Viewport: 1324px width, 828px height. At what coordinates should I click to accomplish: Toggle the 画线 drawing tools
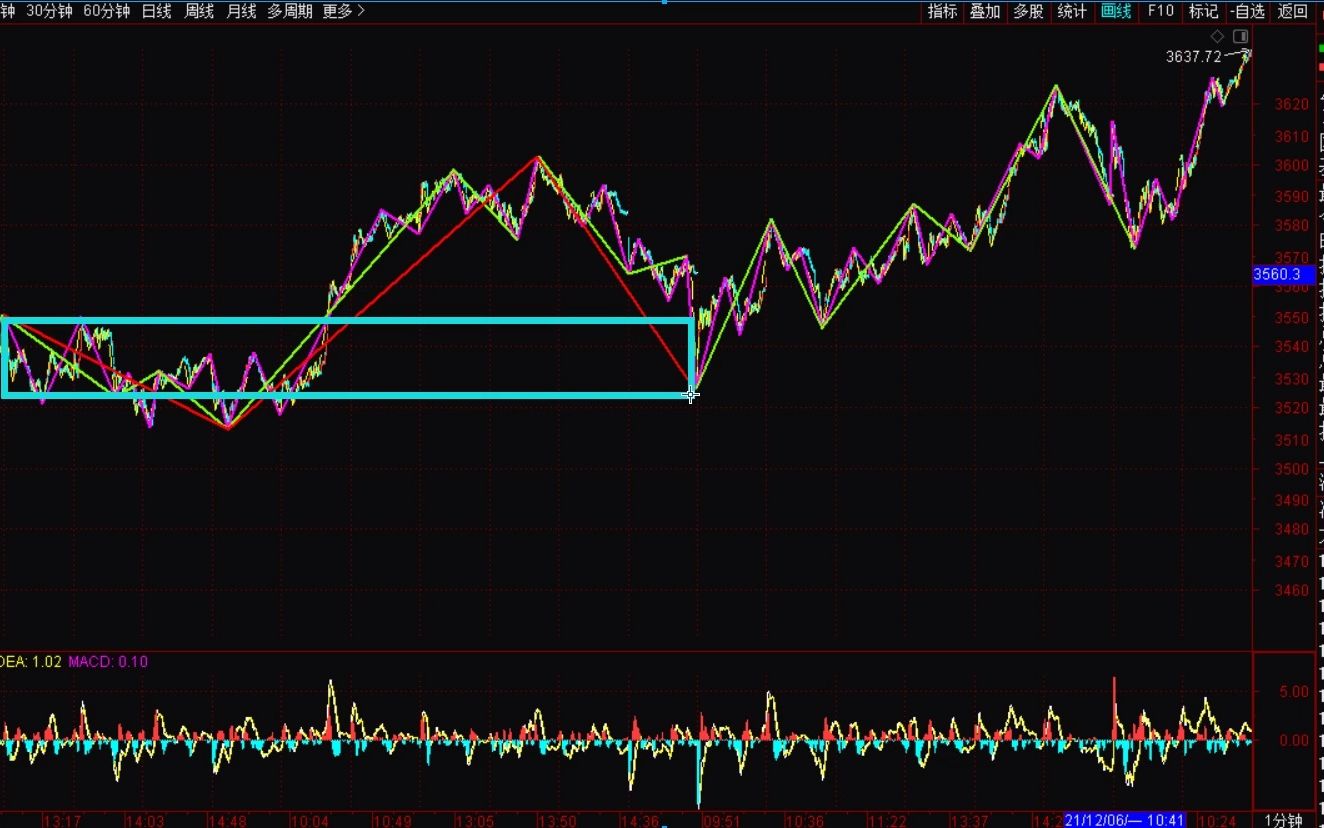point(1115,11)
